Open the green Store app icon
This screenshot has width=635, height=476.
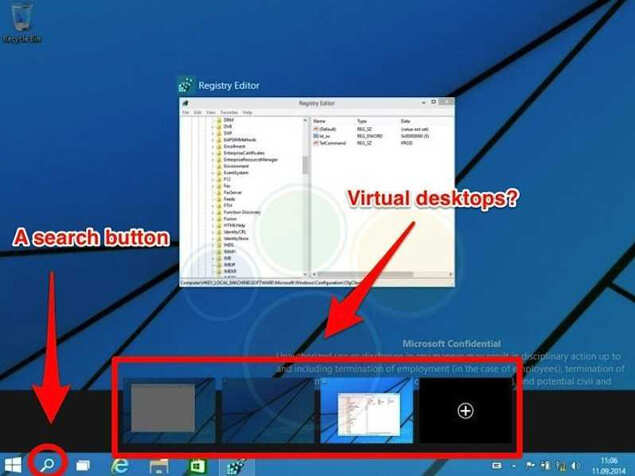point(195,465)
